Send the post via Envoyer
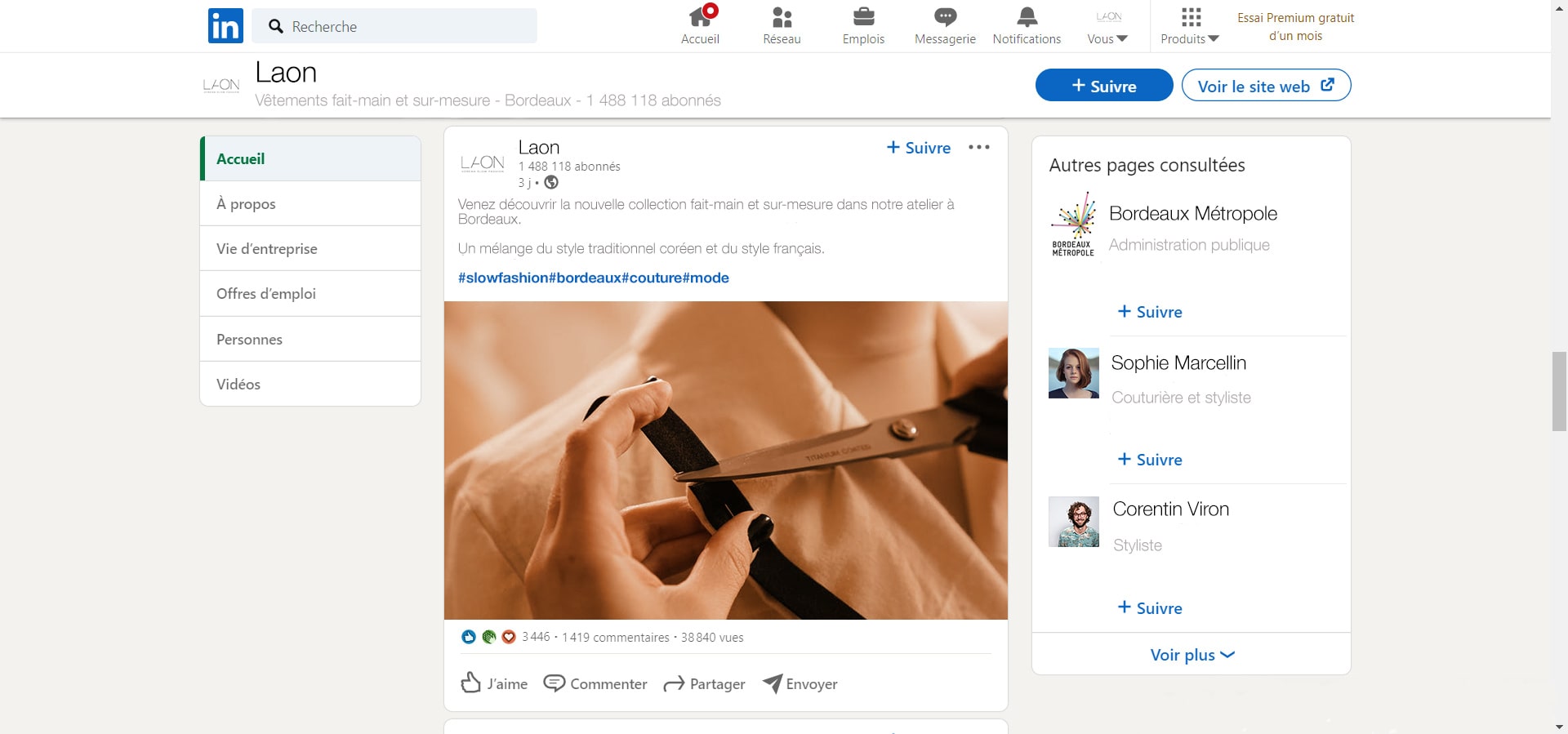Viewport: 1568px width, 734px height. [x=800, y=683]
